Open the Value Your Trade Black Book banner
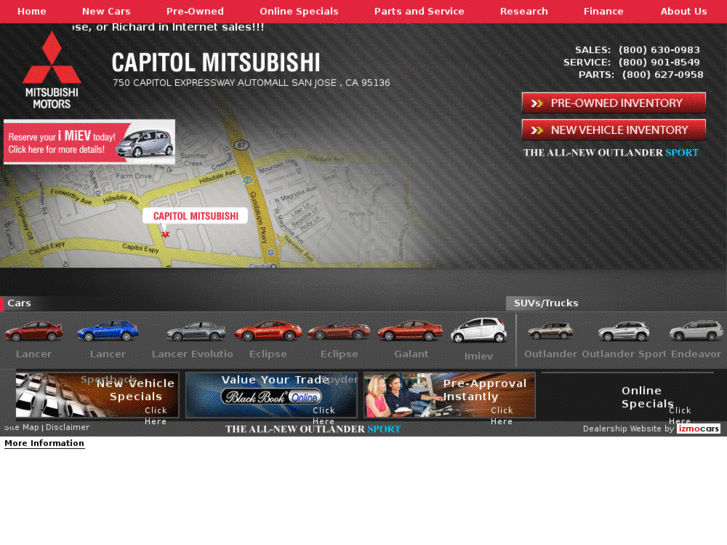727x545 pixels. (x=271, y=395)
